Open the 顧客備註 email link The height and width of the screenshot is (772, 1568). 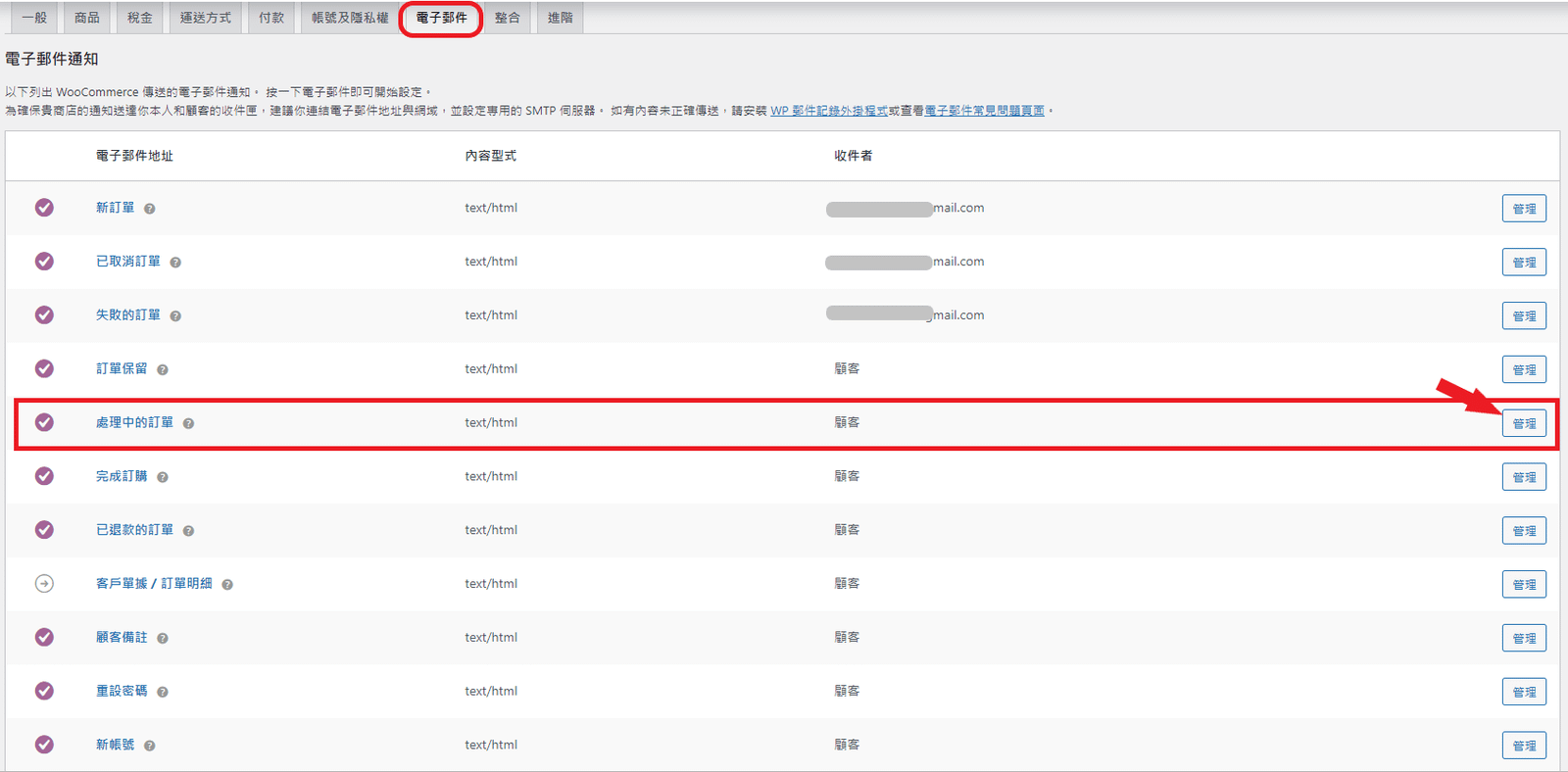tap(122, 637)
